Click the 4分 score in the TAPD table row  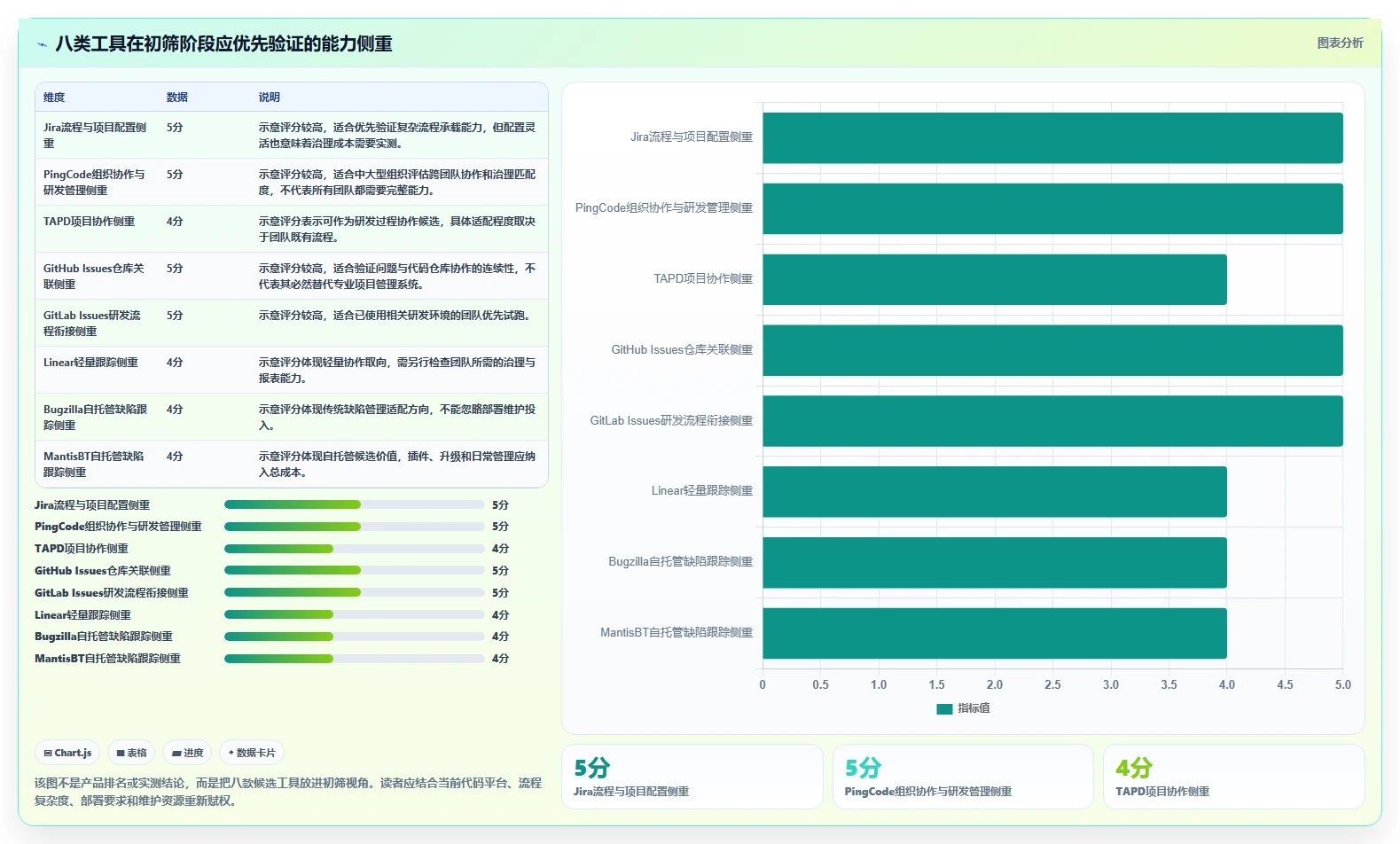click(175, 222)
